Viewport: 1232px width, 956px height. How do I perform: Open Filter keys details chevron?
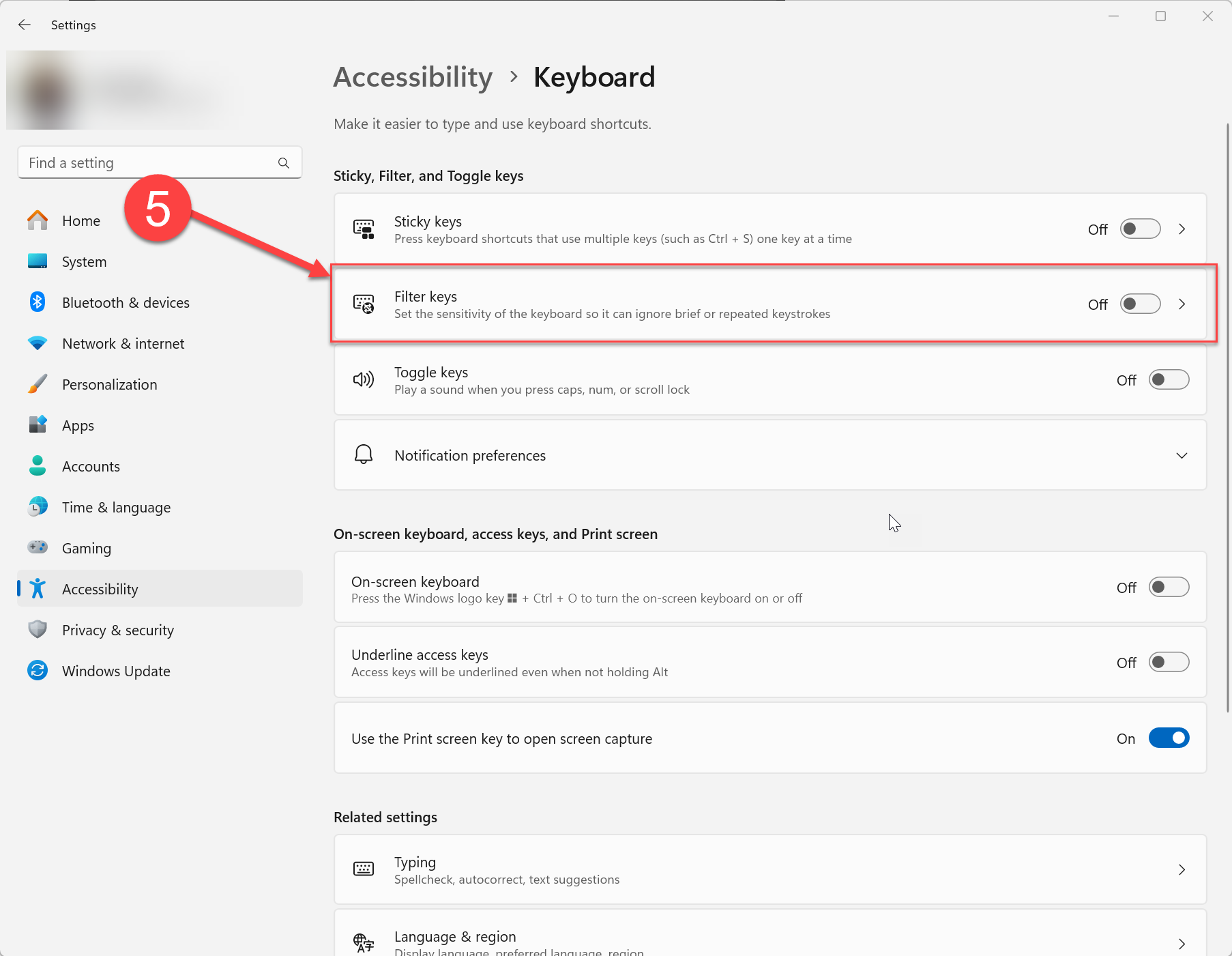[1182, 304]
